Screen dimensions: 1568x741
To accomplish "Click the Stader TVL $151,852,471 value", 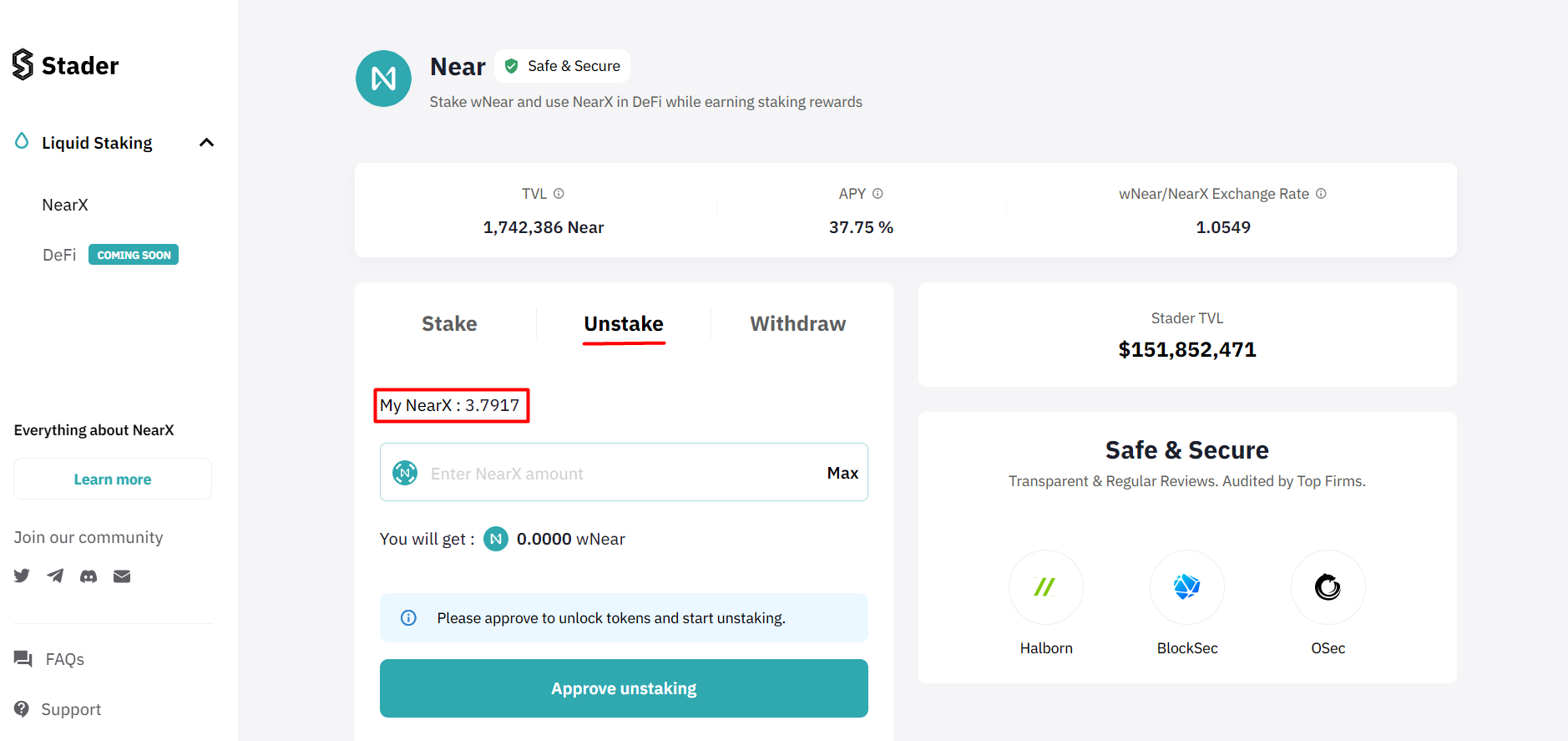I will point(1187,349).
